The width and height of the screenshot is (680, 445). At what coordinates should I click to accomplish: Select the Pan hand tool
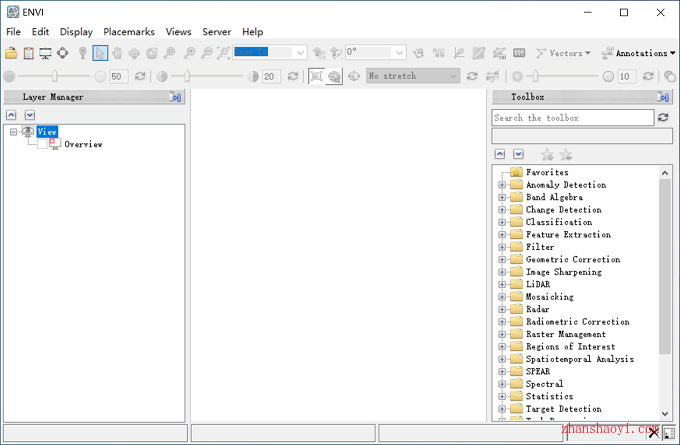[x=117, y=53]
